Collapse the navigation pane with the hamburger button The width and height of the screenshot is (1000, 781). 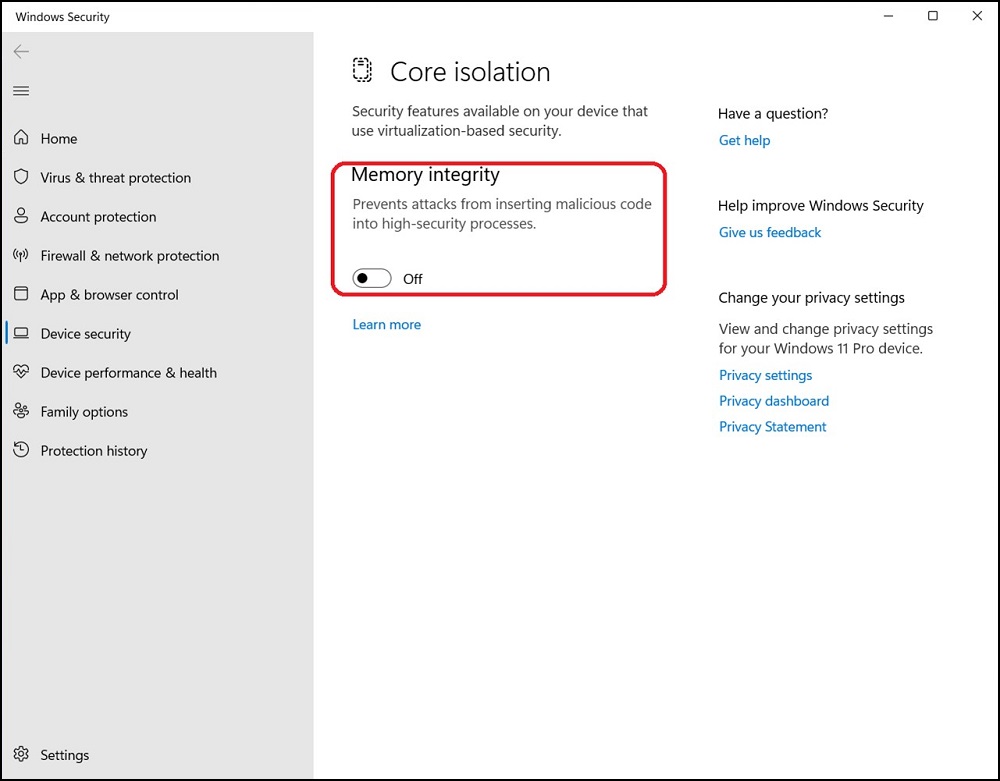21,90
